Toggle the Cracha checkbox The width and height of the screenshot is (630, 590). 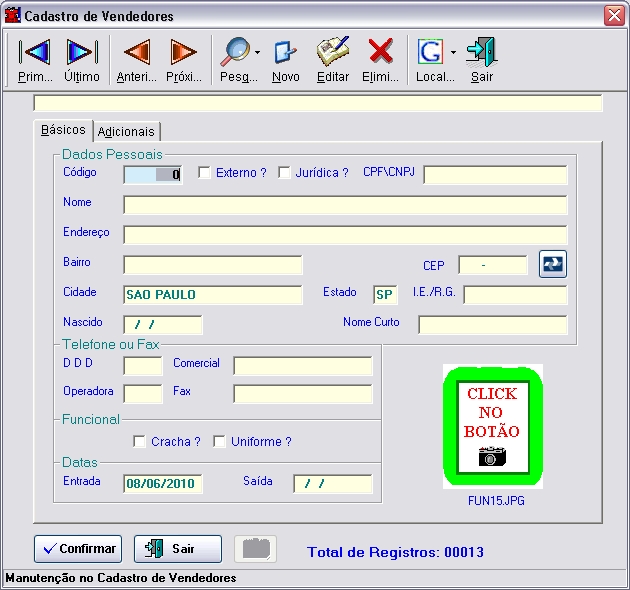[x=140, y=442]
